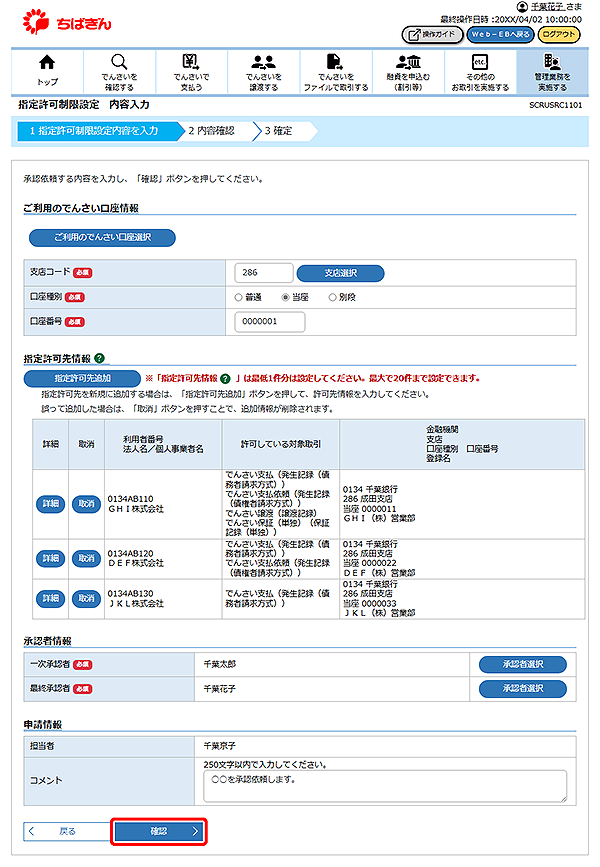The height and width of the screenshot is (867, 600).
Task: Focus the 口座番号 input field
Action: tap(270, 322)
